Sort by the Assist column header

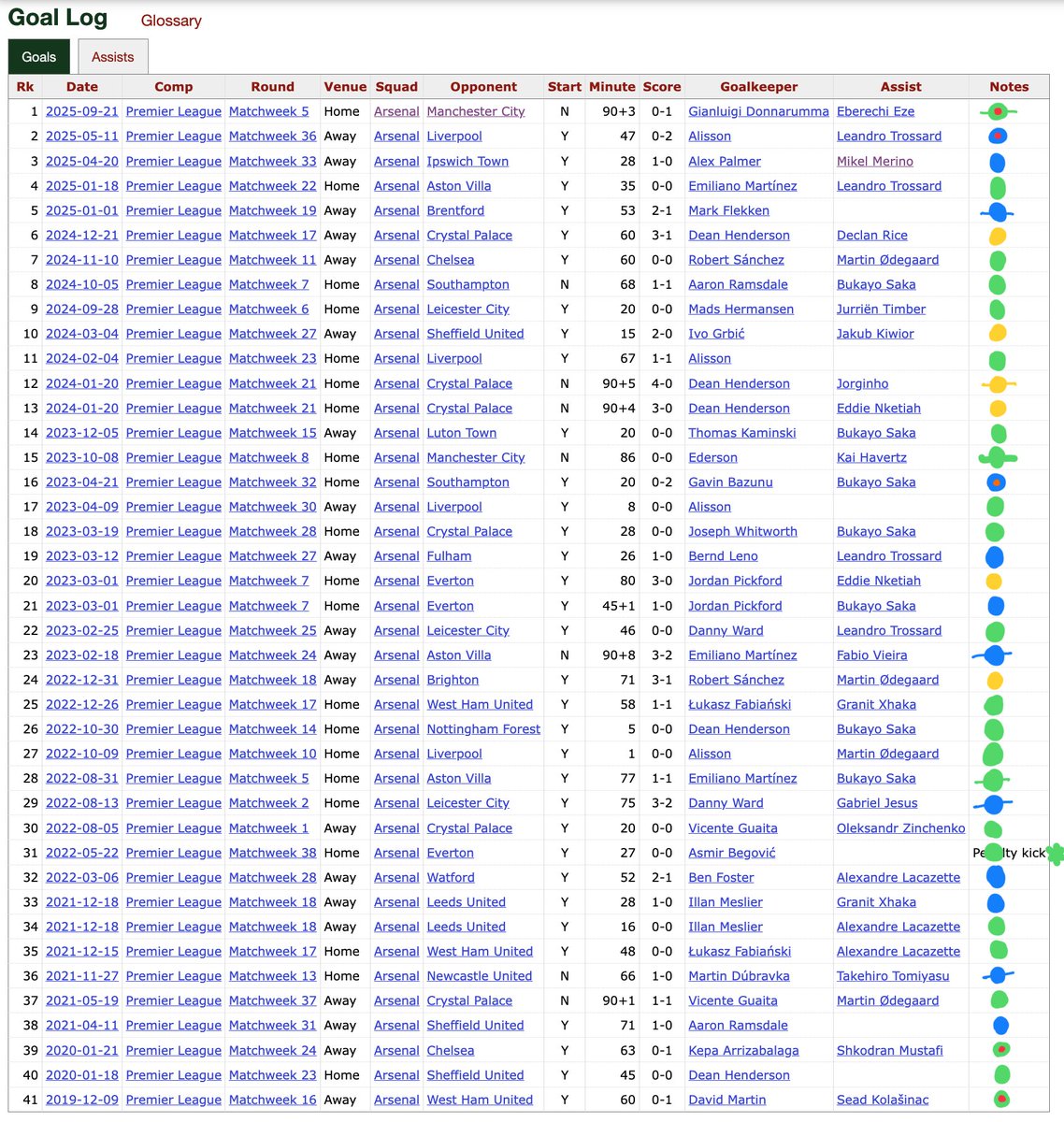(x=901, y=87)
